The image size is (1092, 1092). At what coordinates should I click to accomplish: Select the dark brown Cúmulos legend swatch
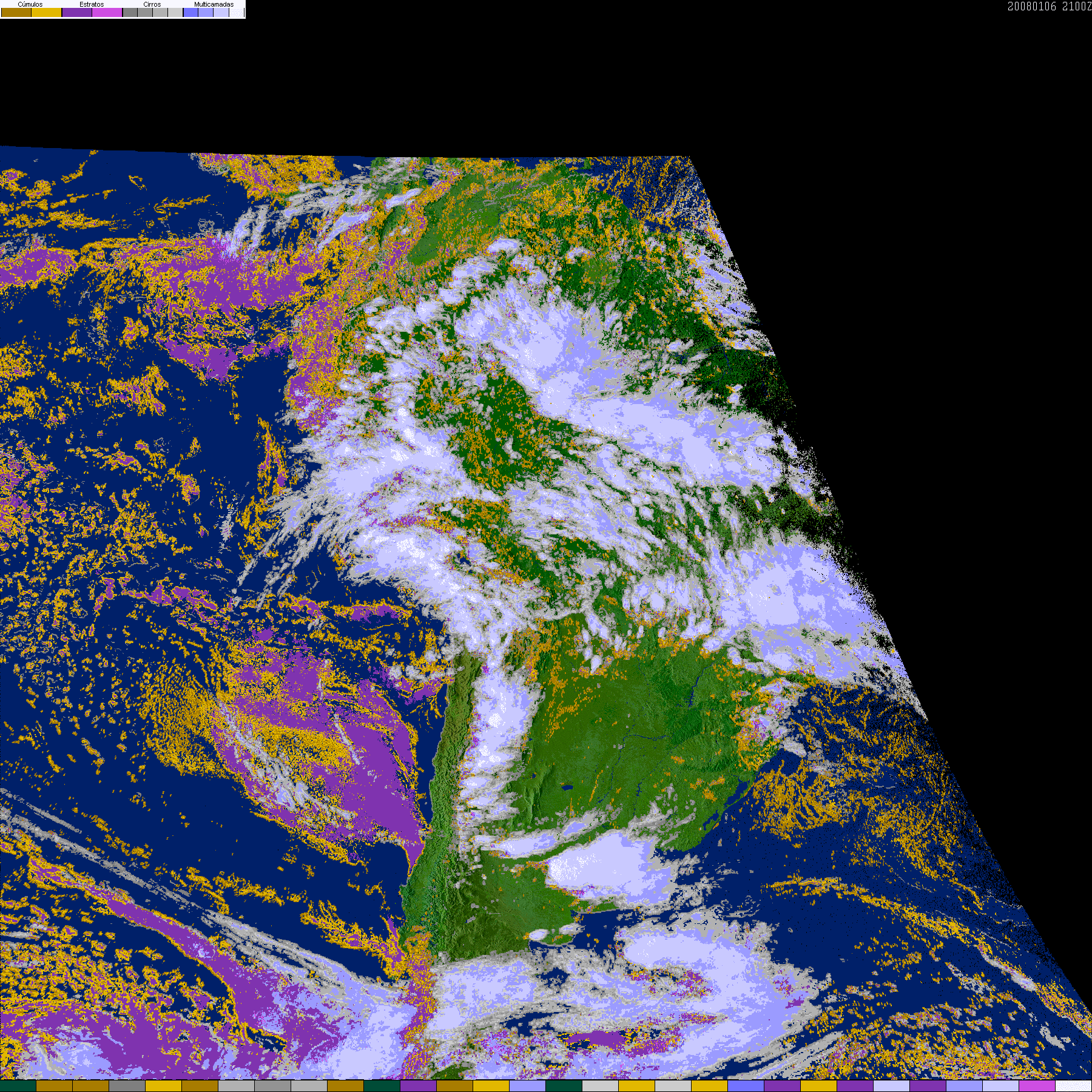pos(16,12)
